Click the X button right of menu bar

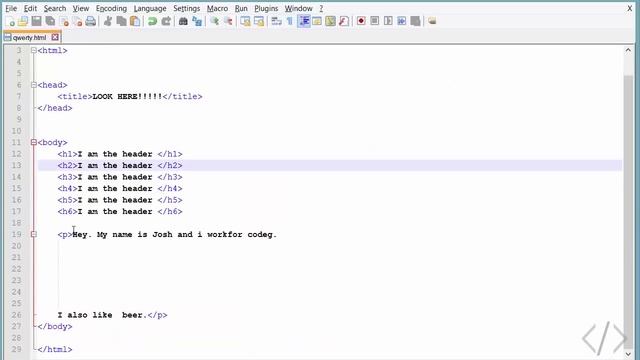(630, 8)
